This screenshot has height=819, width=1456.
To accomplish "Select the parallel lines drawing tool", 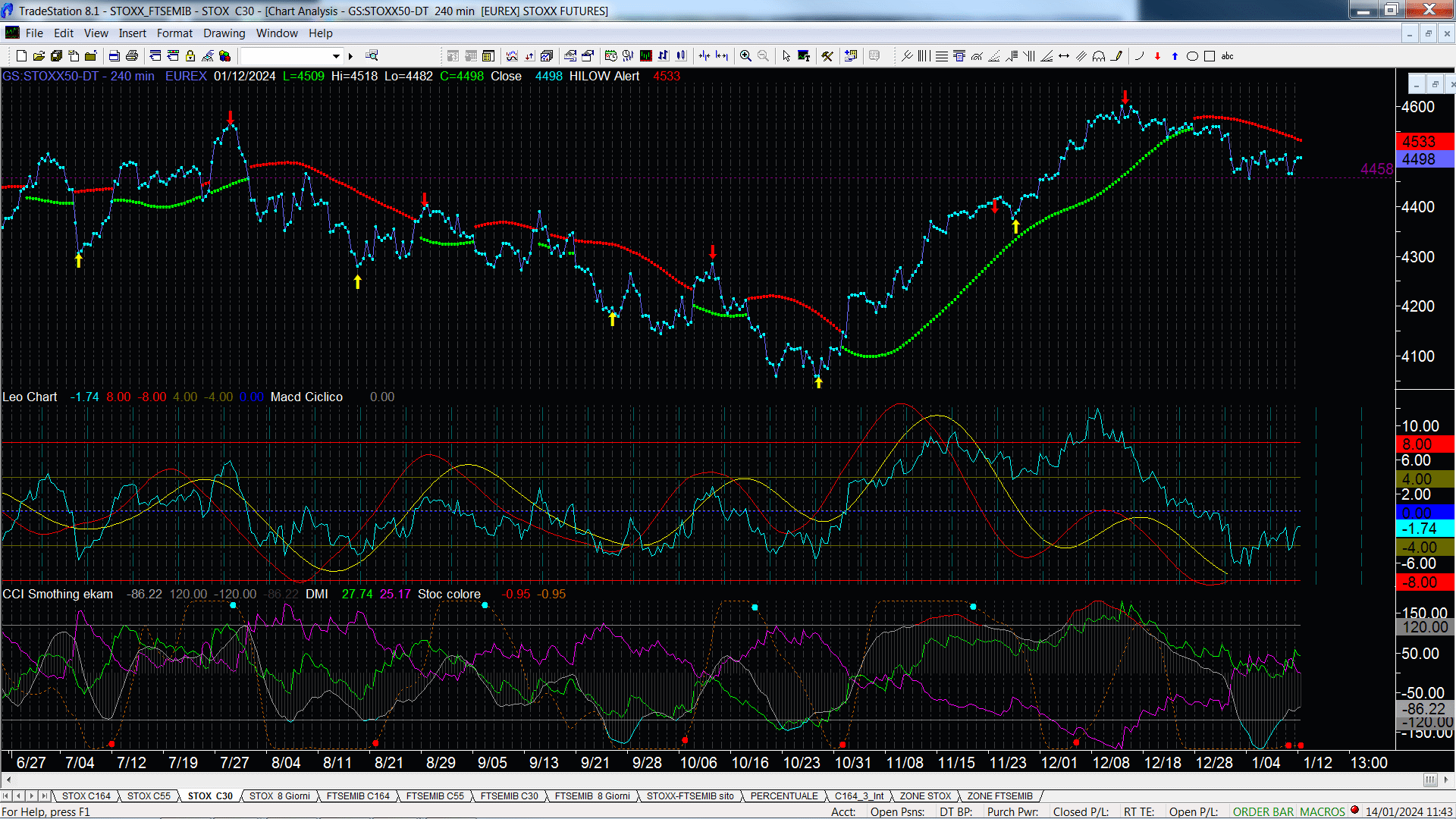I will pyautogui.click(x=1081, y=56).
